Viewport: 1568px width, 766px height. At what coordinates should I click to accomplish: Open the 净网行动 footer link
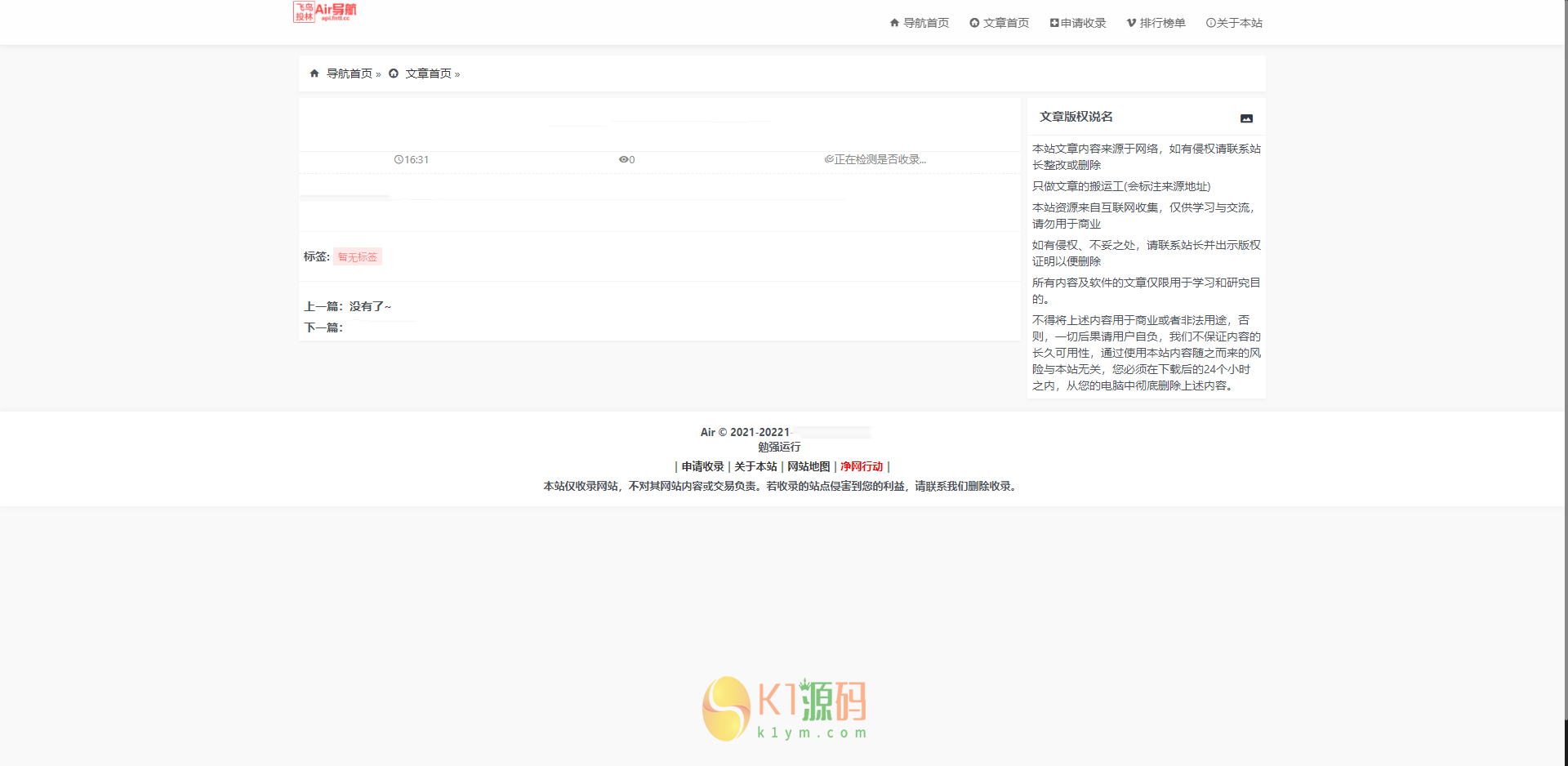click(x=862, y=466)
